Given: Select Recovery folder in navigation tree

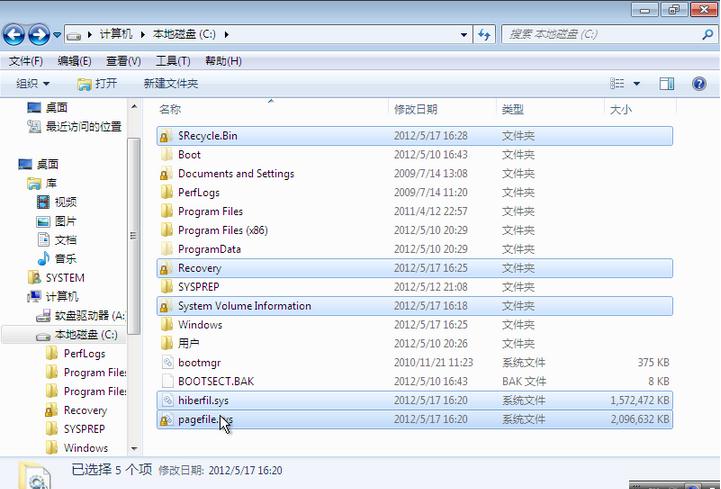Looking at the screenshot, I should [76, 410].
